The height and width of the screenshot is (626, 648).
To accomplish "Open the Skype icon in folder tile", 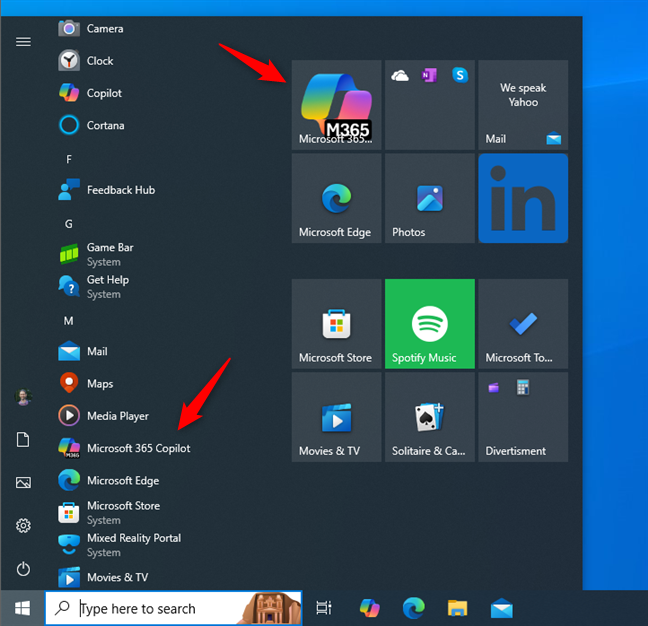I will point(460,75).
